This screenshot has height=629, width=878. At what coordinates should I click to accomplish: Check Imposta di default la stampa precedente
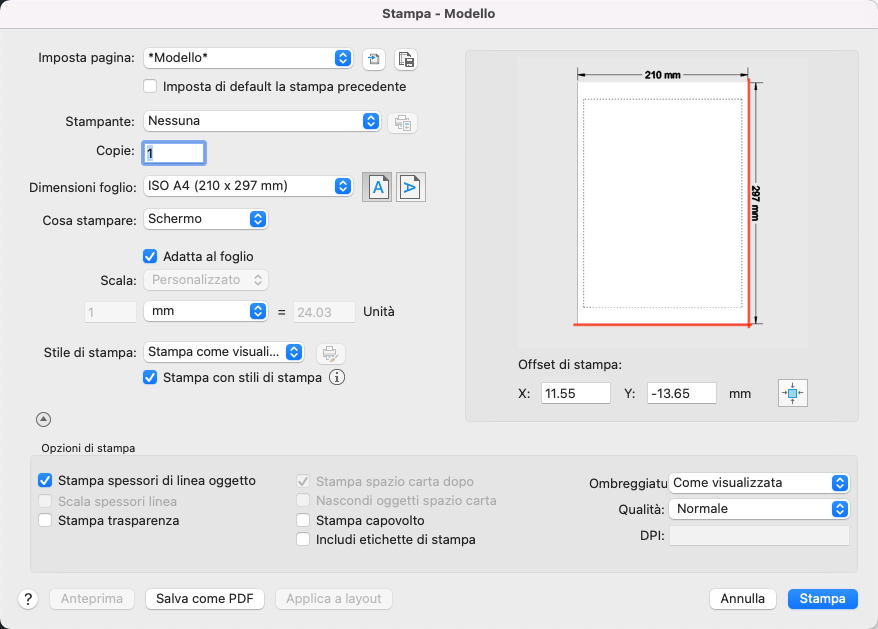click(x=150, y=86)
